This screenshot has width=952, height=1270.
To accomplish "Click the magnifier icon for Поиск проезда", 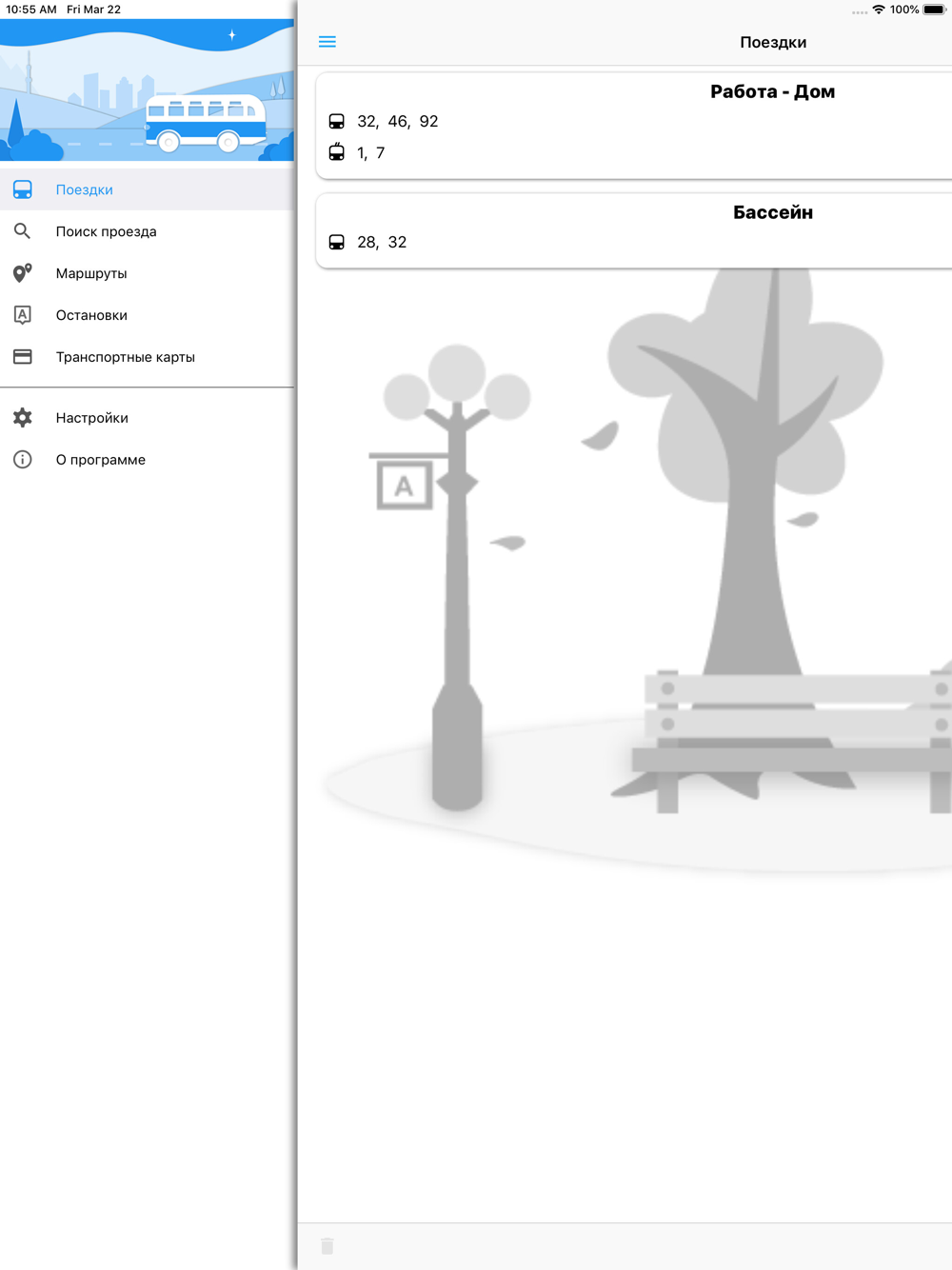I will click(23, 231).
